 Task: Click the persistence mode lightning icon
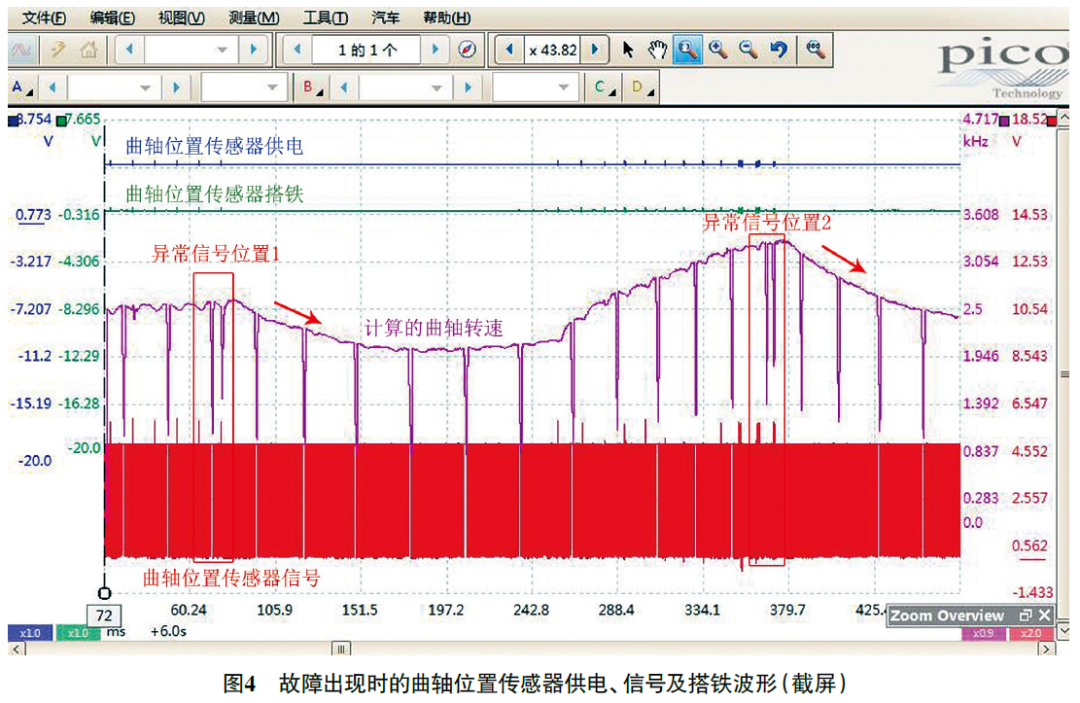[x=57, y=50]
